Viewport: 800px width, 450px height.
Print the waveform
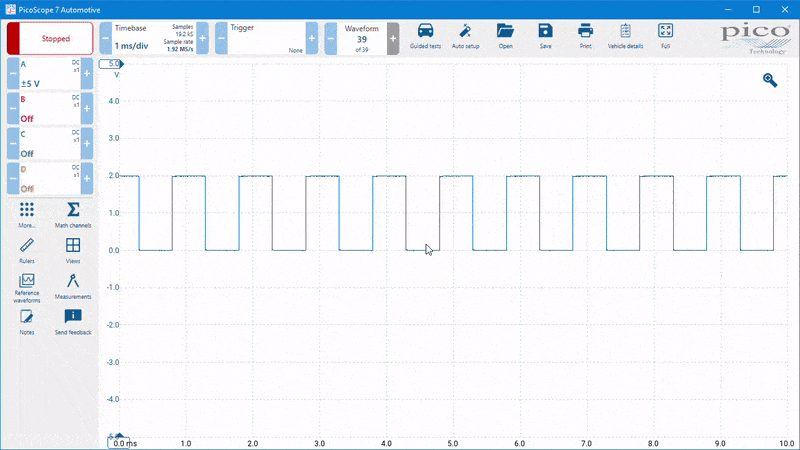(x=585, y=36)
